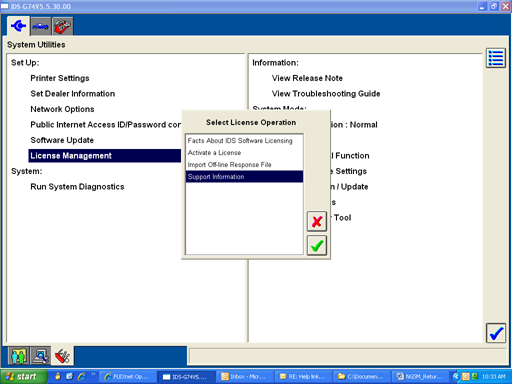Screen dimensions: 512x384
Task: Minimize the IDS window
Action: tap(482, 6)
